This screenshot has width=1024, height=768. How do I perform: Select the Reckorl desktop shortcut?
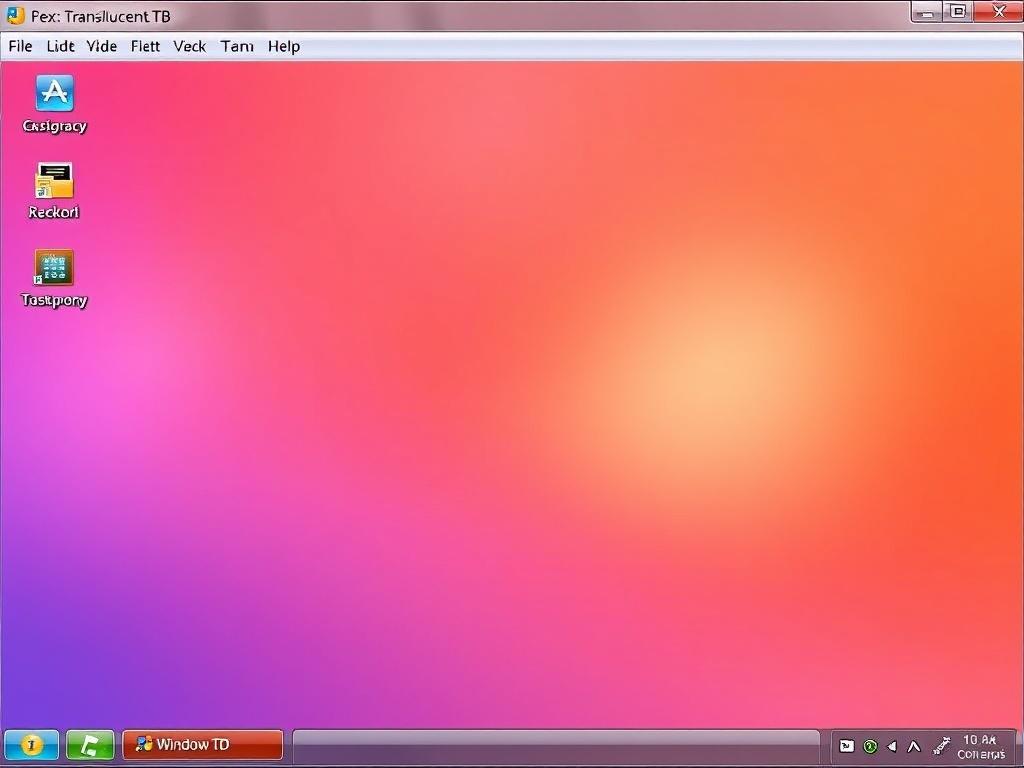54,181
